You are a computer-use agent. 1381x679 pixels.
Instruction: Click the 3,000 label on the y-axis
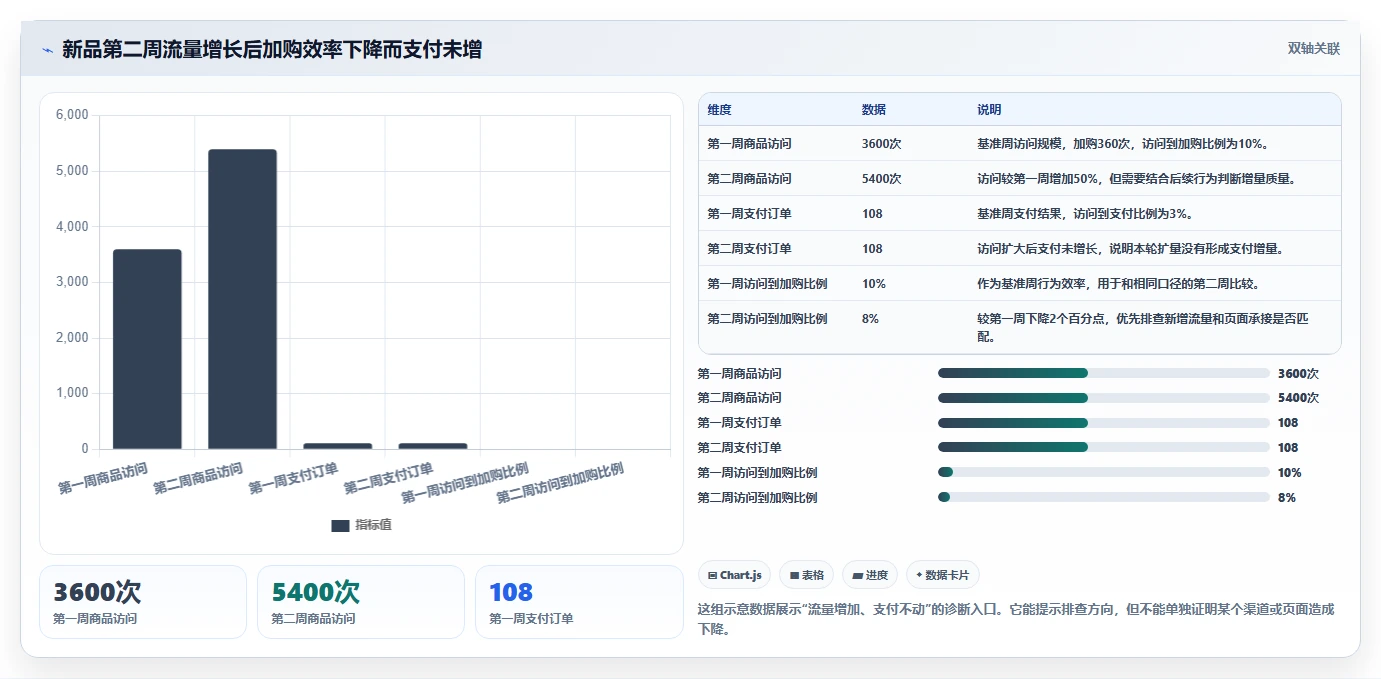(x=71, y=282)
